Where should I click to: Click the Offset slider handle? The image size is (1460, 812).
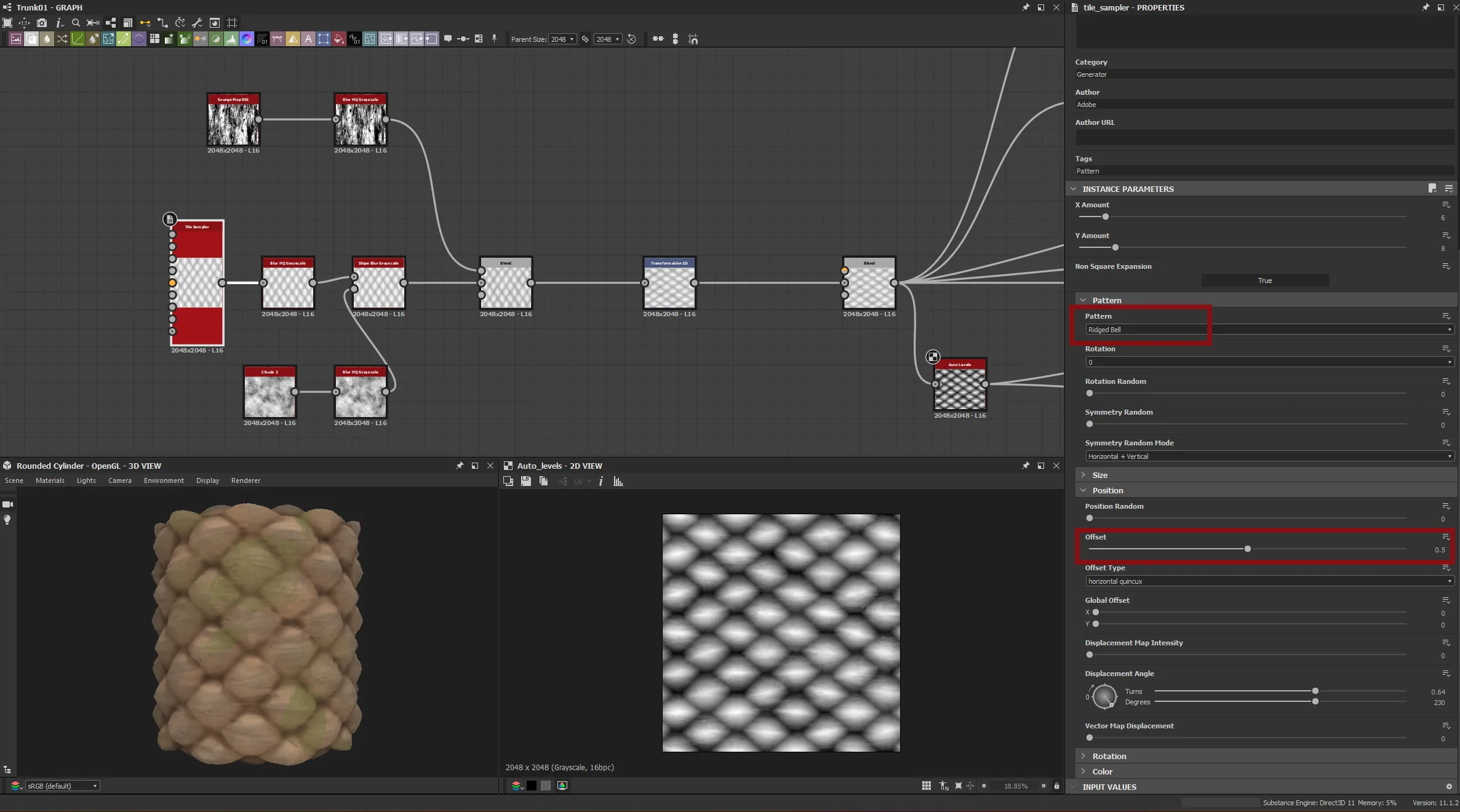1248,549
